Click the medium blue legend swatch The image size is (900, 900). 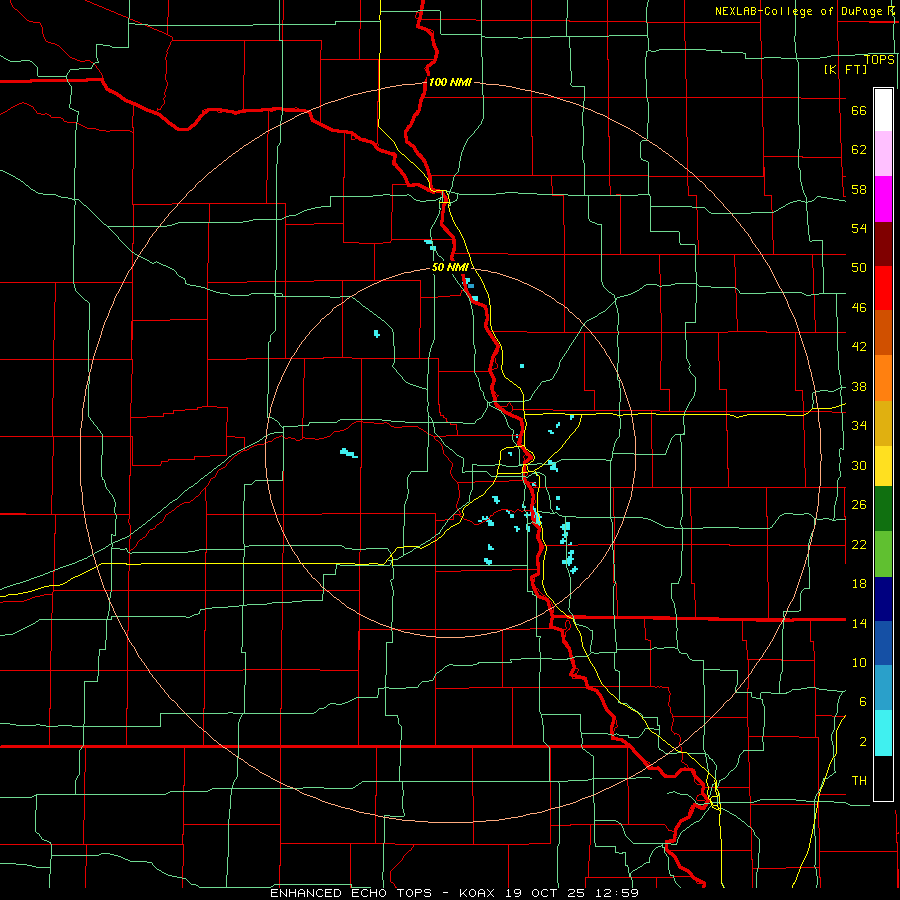tap(883, 643)
